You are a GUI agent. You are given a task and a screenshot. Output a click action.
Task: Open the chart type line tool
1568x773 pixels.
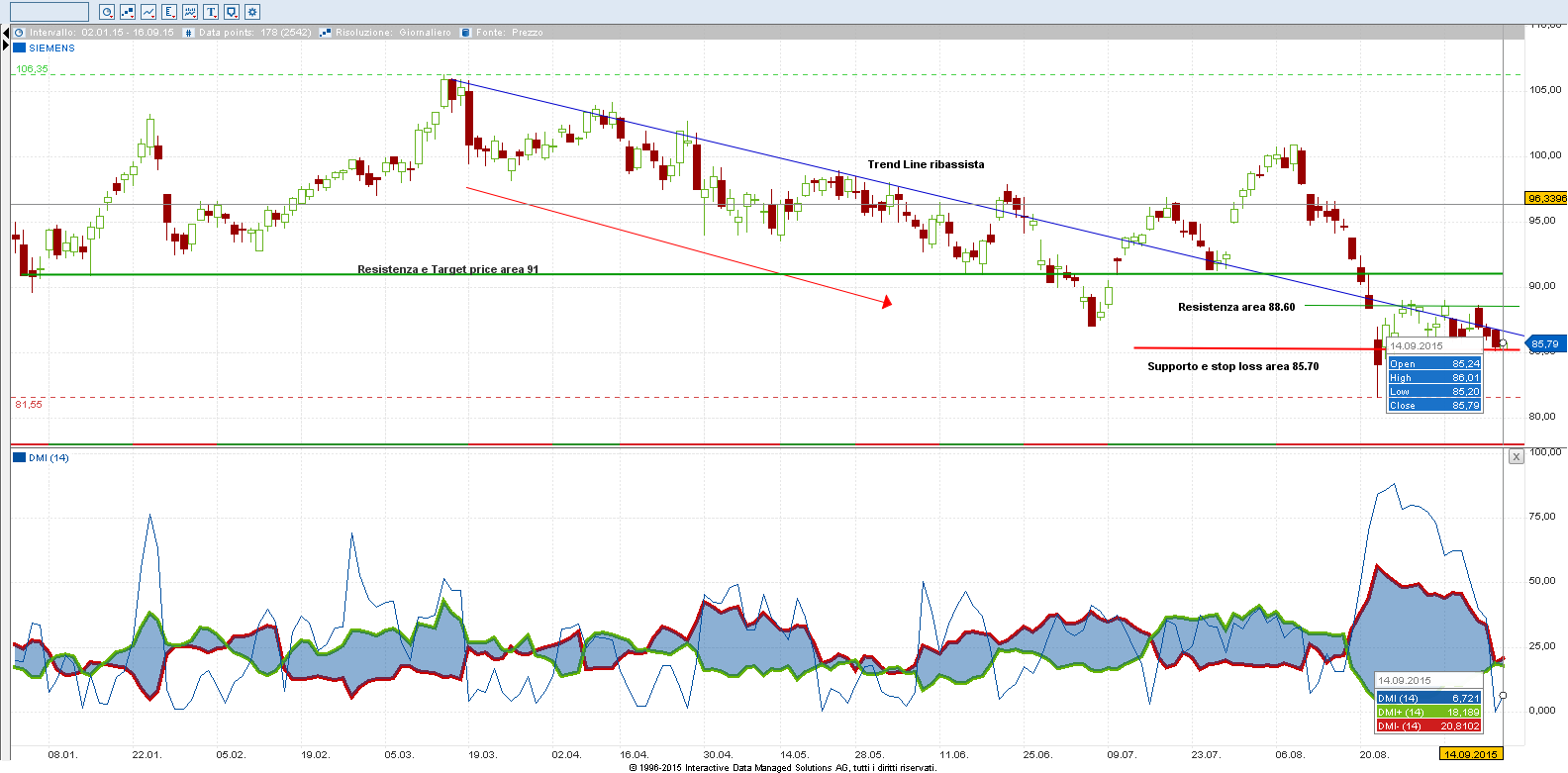click(148, 12)
